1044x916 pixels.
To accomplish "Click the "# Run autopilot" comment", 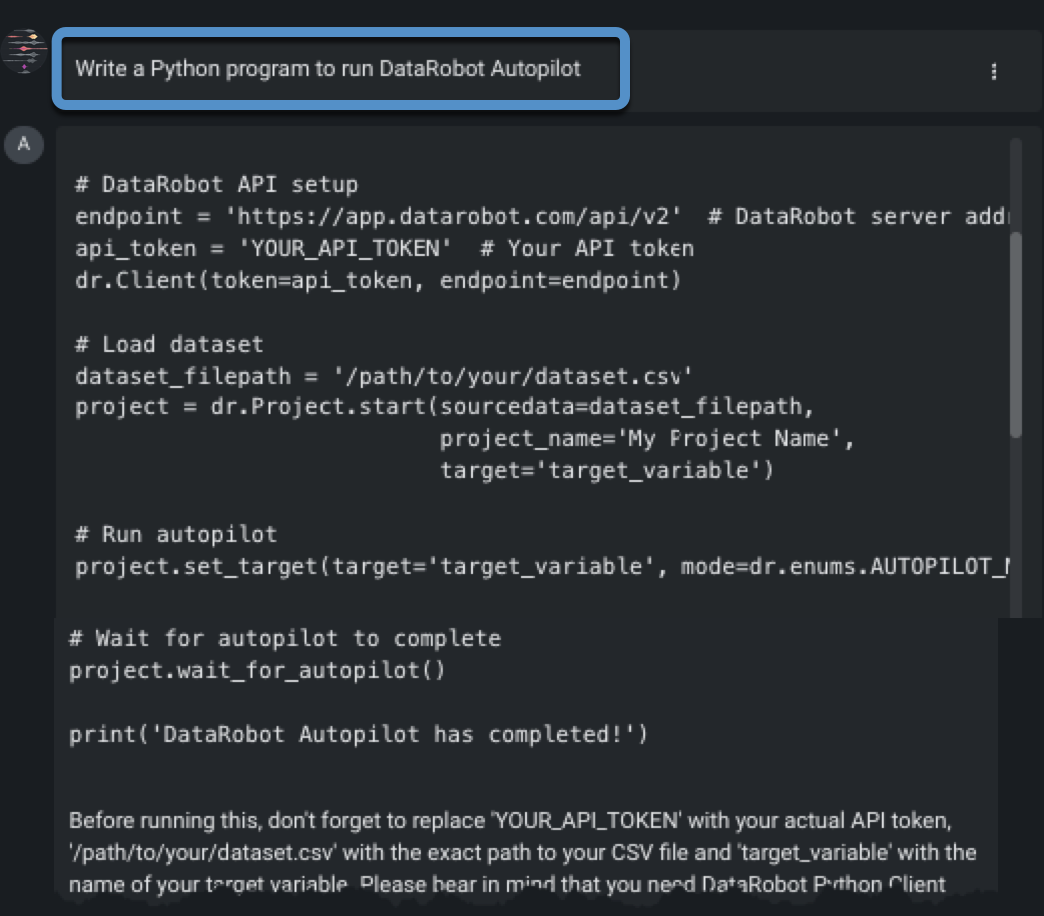I will pyautogui.click(x=176, y=534).
